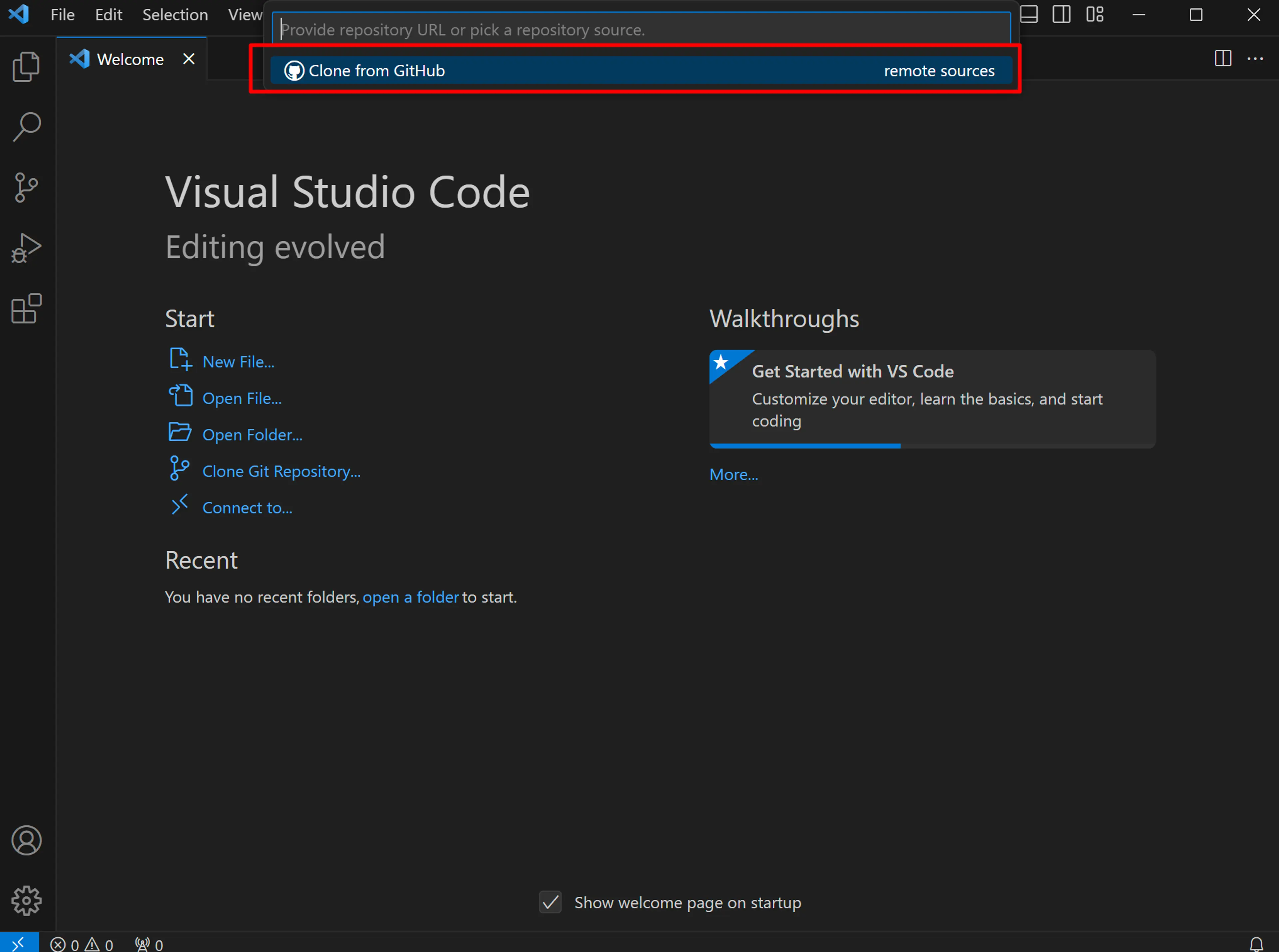
Task: Click the Connect to remote icon in Start
Action: coord(180,504)
